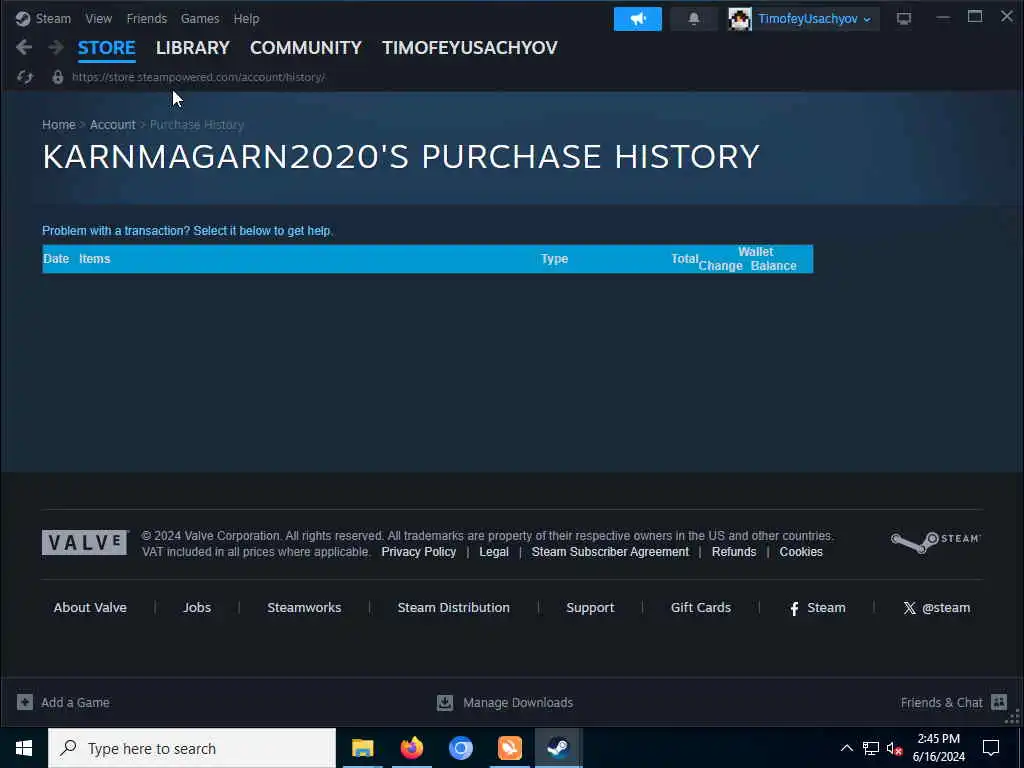Click the Purchase History breadcrumb
This screenshot has height=768, width=1024.
coord(197,125)
